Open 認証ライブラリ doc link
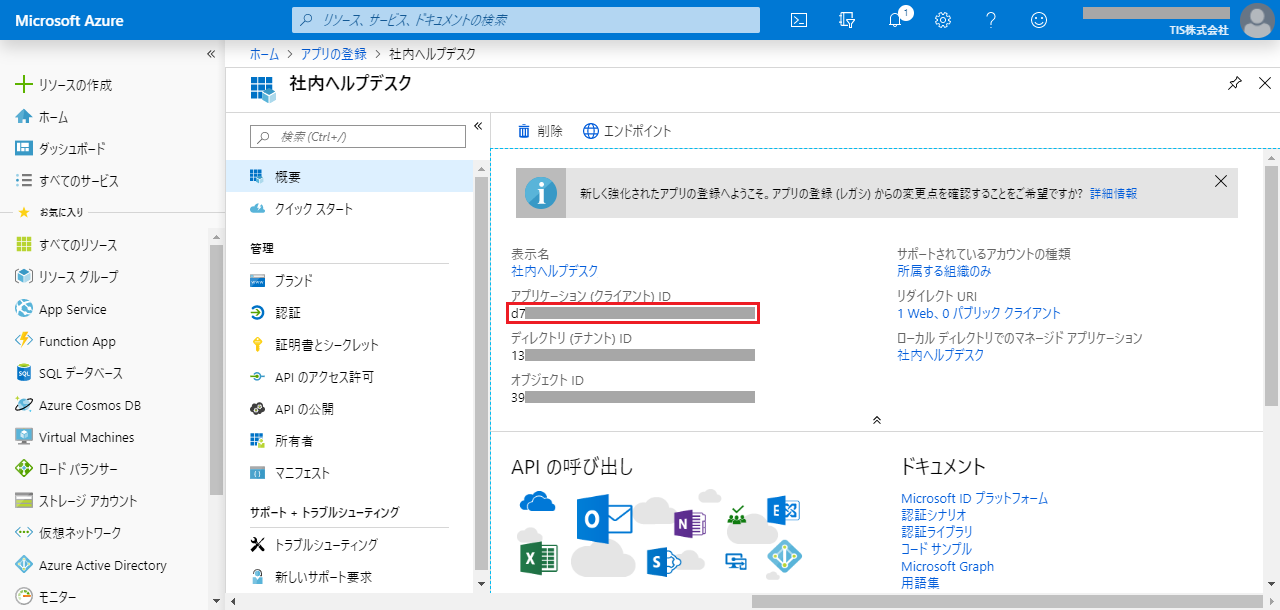Screen dimensions: 1280x610 [936, 532]
